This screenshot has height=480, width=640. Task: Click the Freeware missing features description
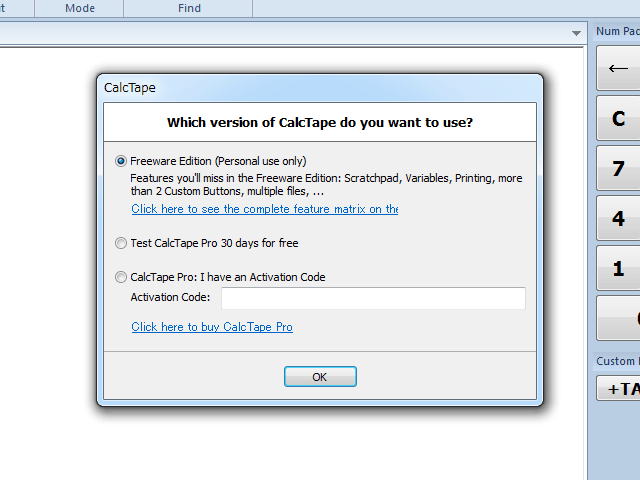326,184
